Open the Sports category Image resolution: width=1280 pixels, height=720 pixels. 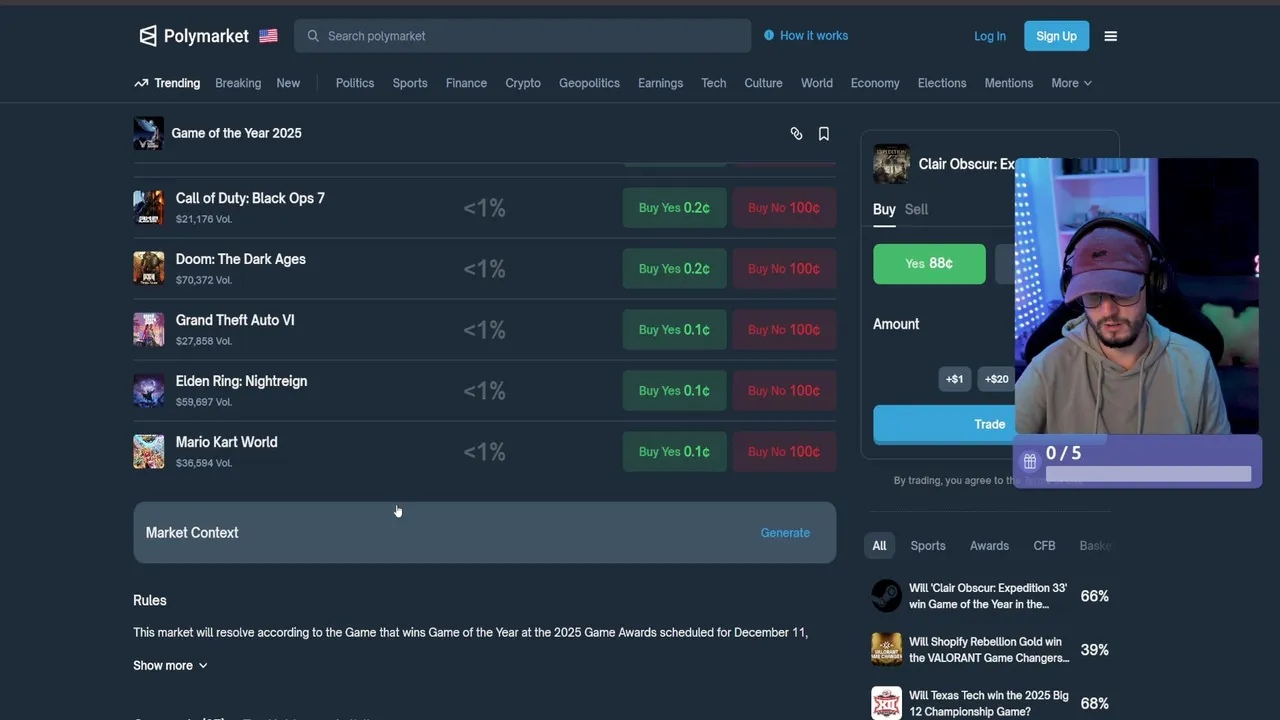click(410, 83)
